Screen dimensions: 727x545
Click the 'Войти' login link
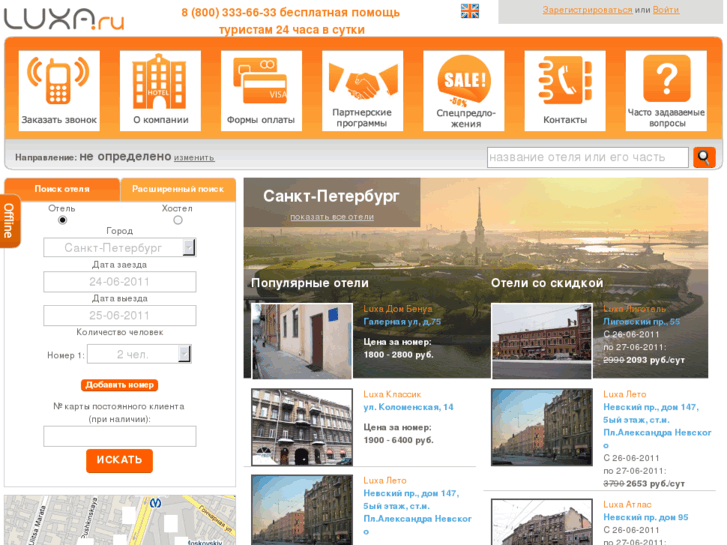click(x=666, y=10)
